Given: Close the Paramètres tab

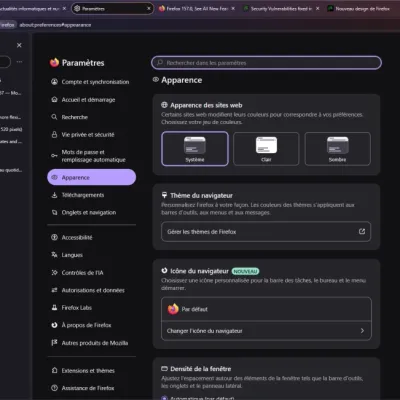Looking at the screenshot, I should click(149, 9).
